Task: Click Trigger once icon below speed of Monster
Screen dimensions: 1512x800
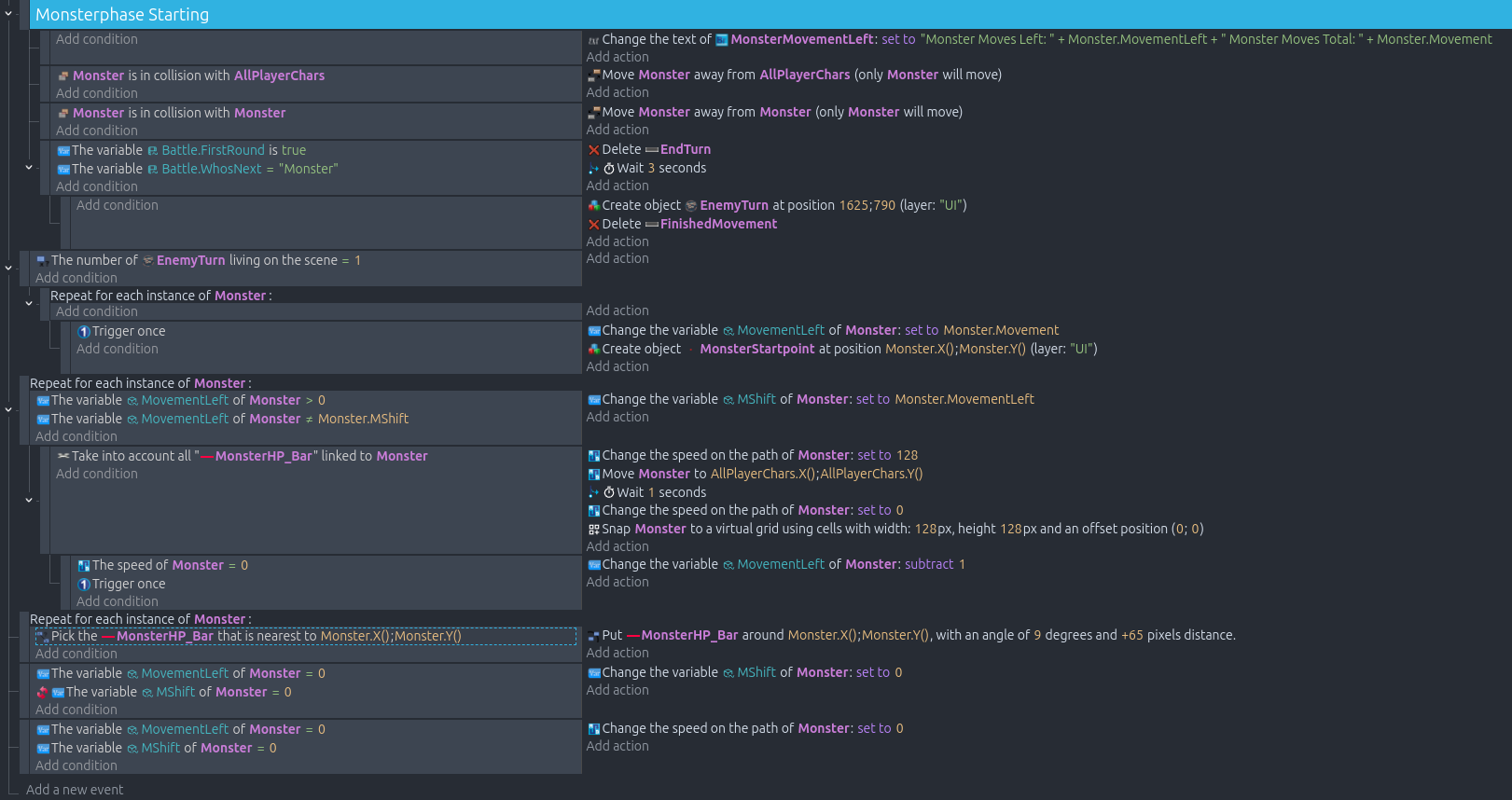Action: tap(84, 585)
